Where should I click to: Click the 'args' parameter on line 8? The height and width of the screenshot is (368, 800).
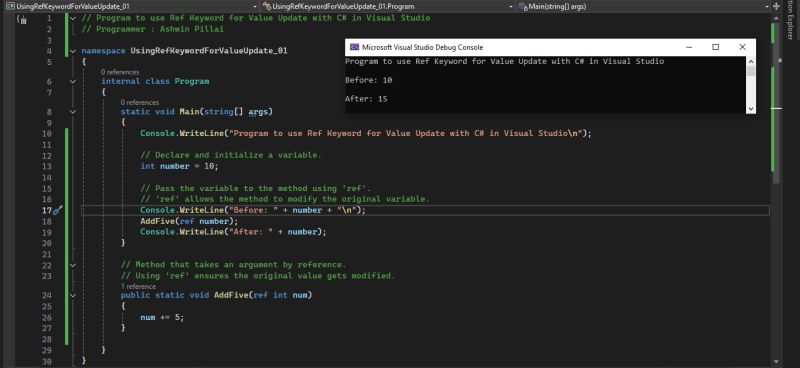coord(258,111)
